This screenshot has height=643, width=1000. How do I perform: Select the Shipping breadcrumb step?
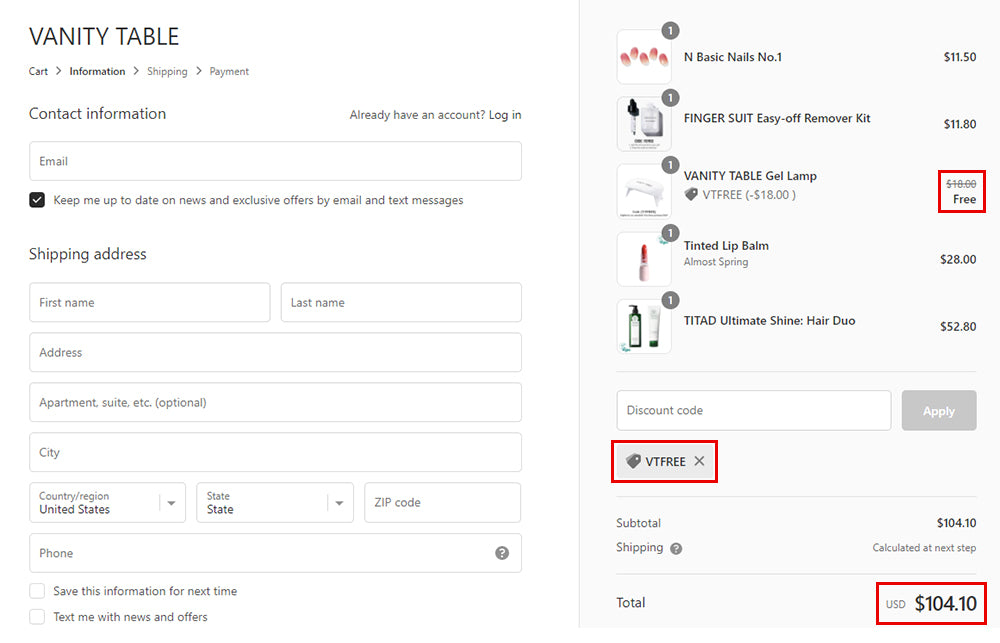(167, 71)
